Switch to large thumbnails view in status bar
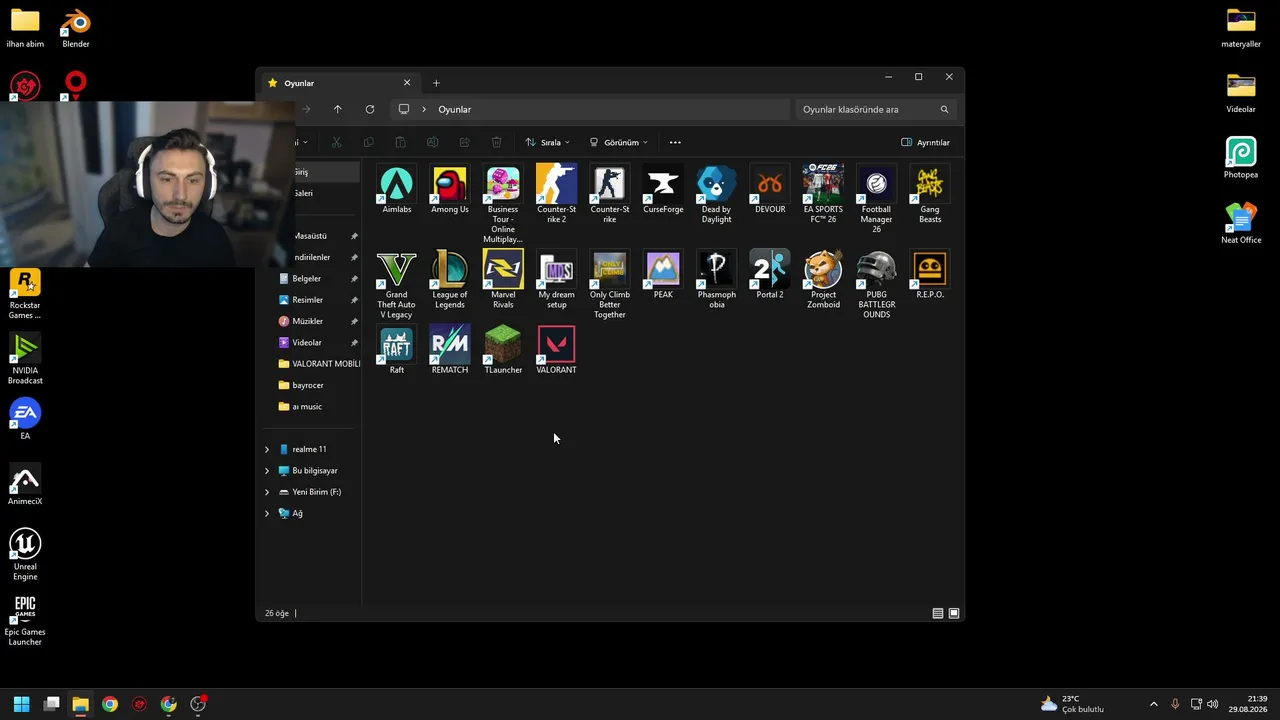Image resolution: width=1280 pixels, height=720 pixels. [954, 613]
